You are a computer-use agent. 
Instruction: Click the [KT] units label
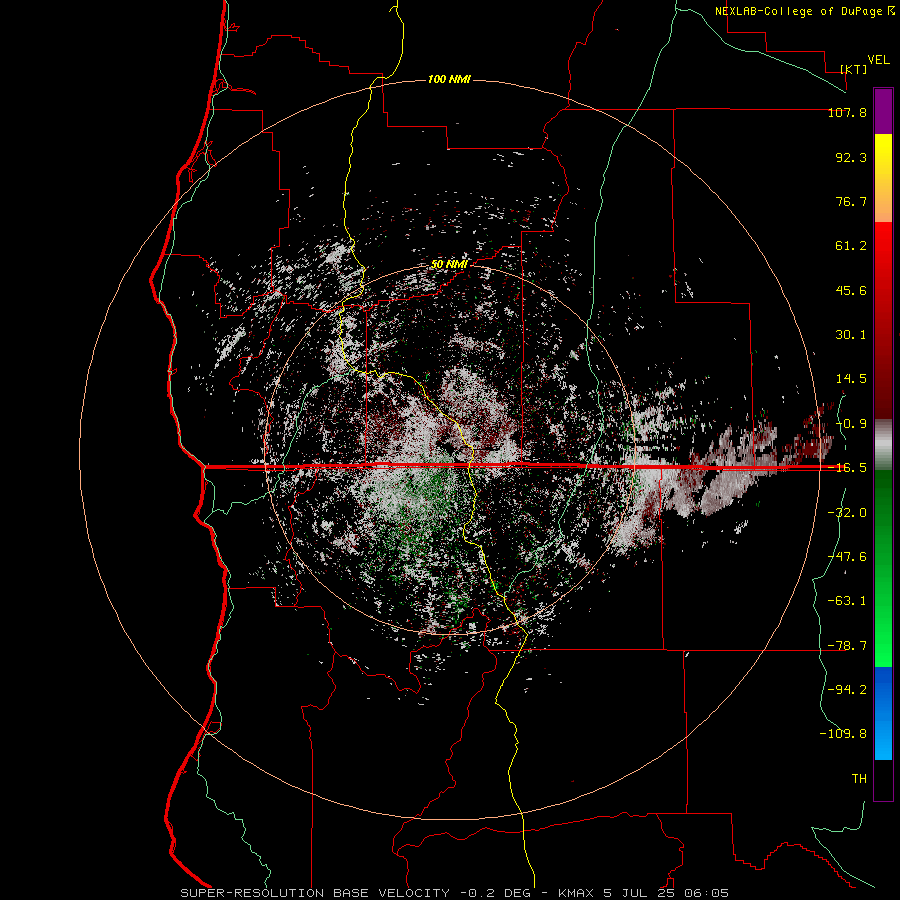854,69
